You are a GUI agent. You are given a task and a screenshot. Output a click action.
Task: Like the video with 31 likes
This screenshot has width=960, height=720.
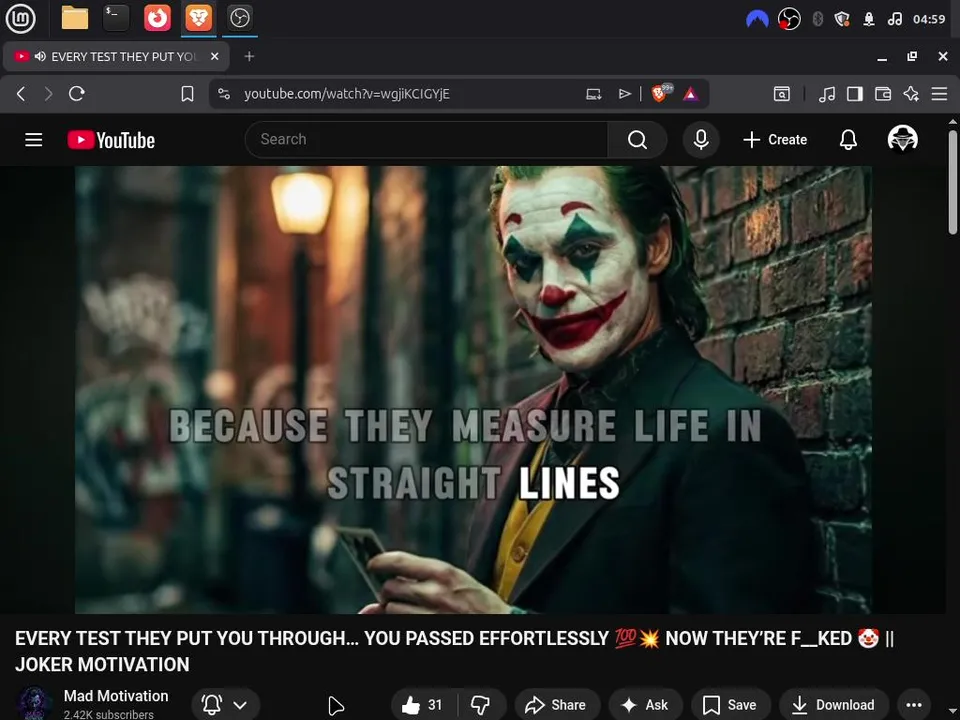coord(423,705)
